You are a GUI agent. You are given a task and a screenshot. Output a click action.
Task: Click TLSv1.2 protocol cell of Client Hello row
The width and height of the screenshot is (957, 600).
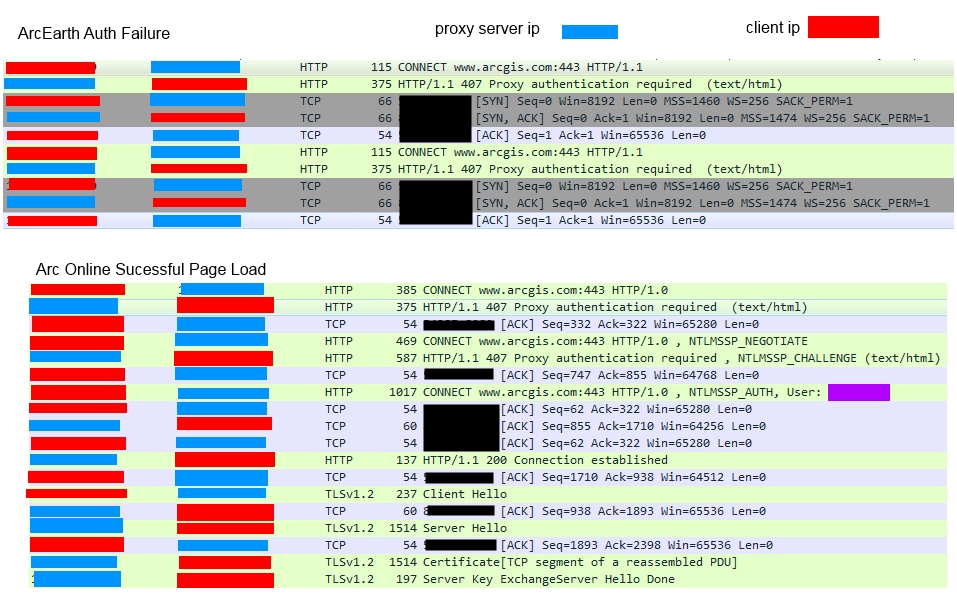click(x=349, y=494)
